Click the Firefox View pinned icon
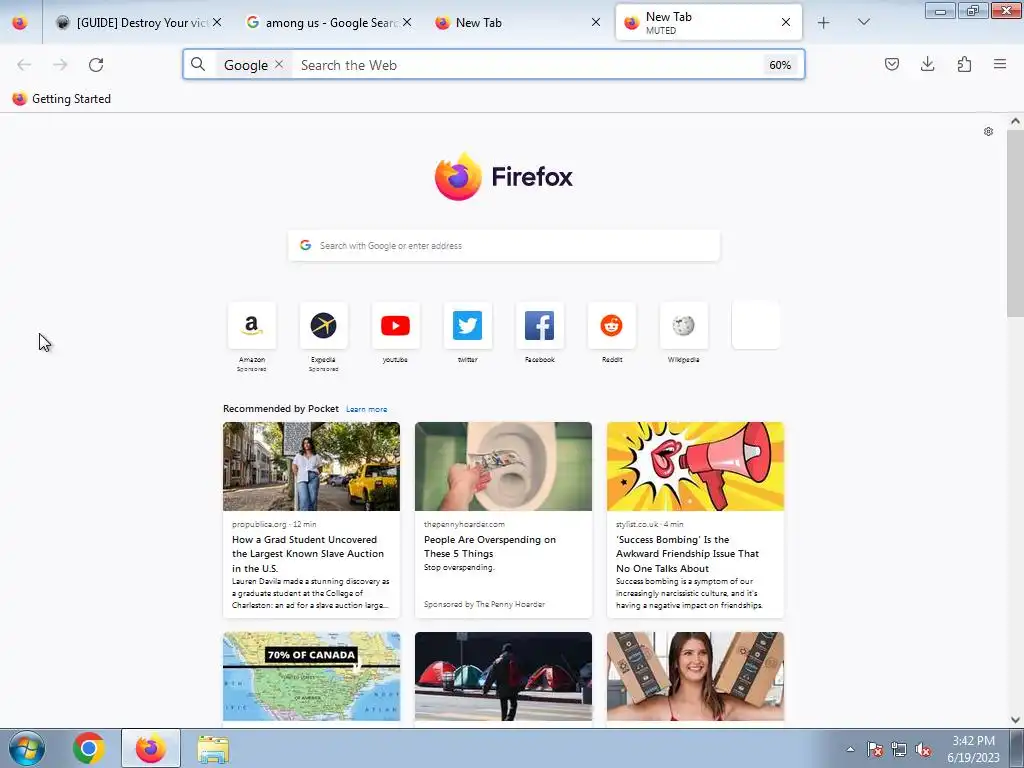 point(20,22)
